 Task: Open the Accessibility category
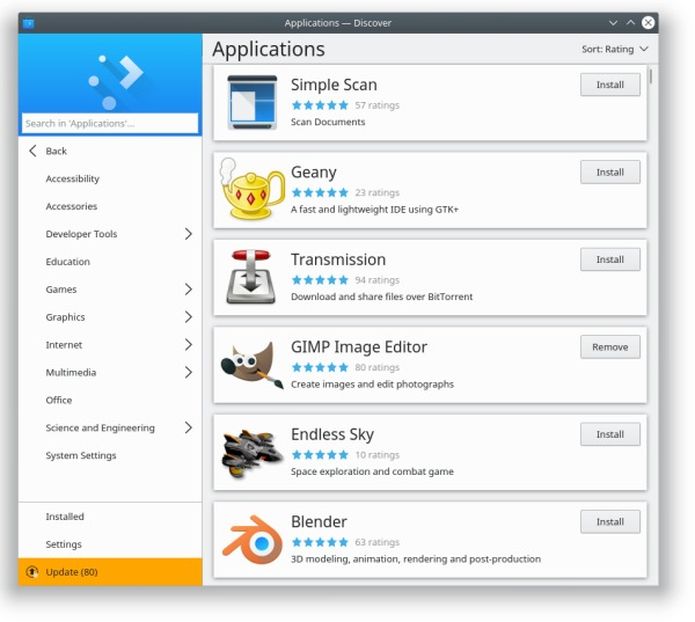(110, 179)
